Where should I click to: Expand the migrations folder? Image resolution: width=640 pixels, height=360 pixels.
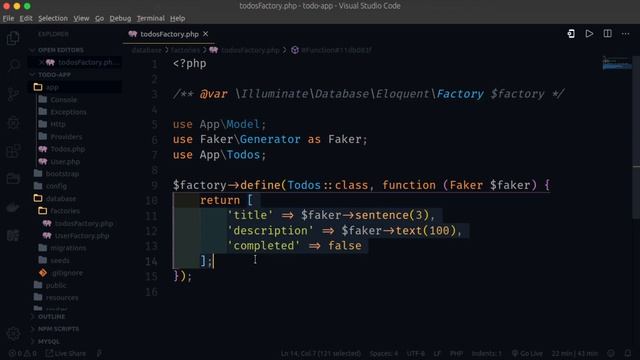tap(68, 248)
